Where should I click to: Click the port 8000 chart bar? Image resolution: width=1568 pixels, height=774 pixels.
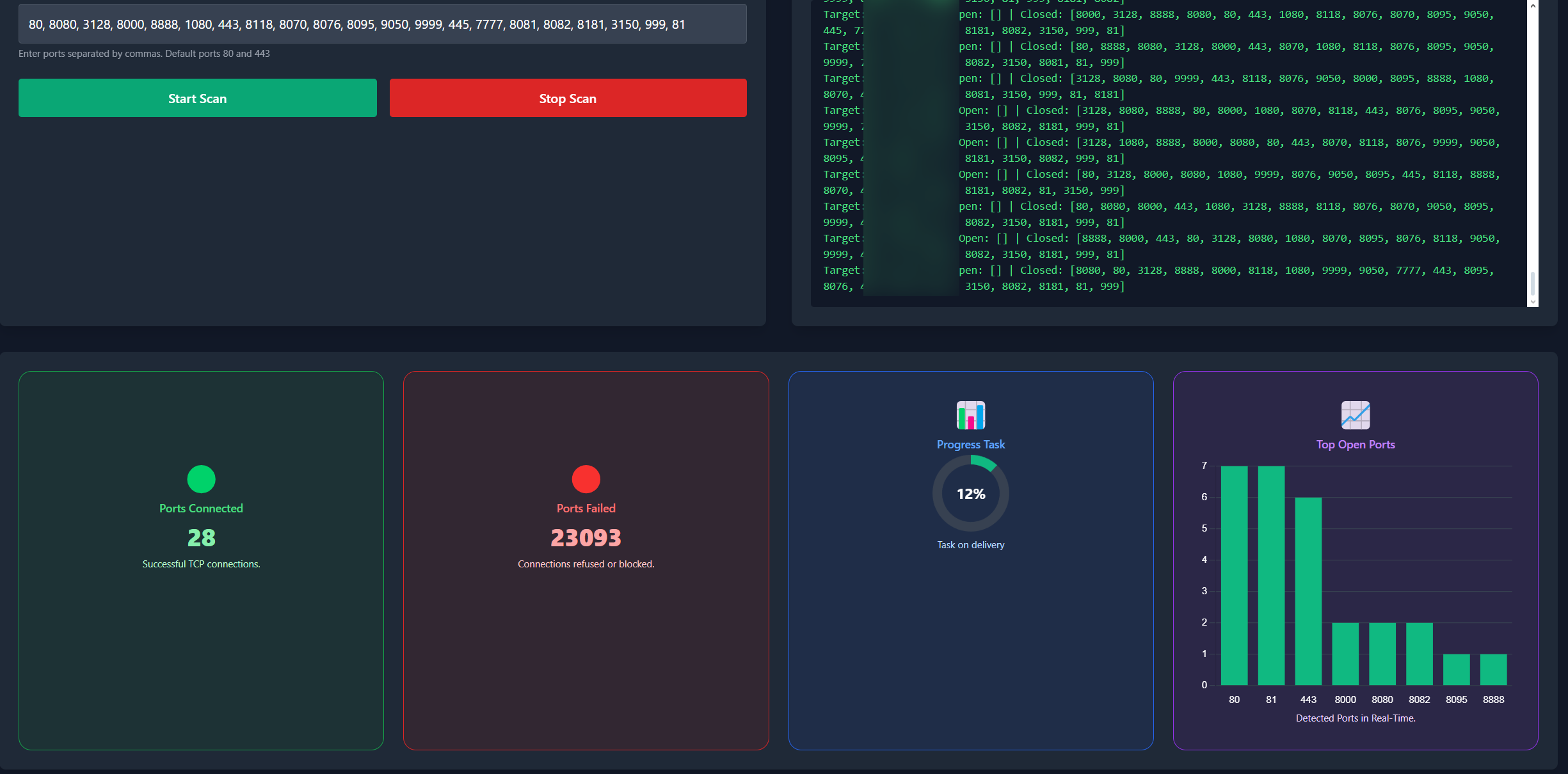(x=1345, y=654)
